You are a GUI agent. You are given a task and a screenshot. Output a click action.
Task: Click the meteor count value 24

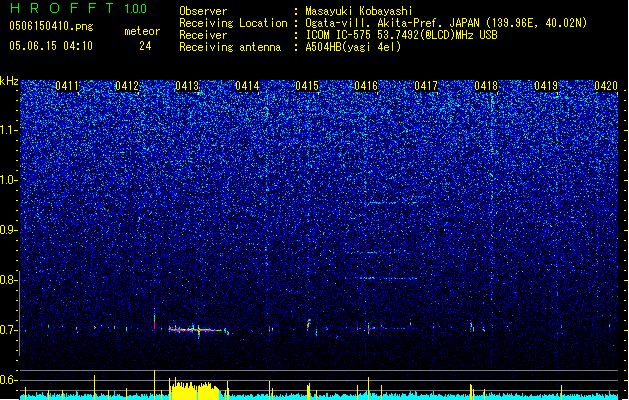tap(145, 46)
